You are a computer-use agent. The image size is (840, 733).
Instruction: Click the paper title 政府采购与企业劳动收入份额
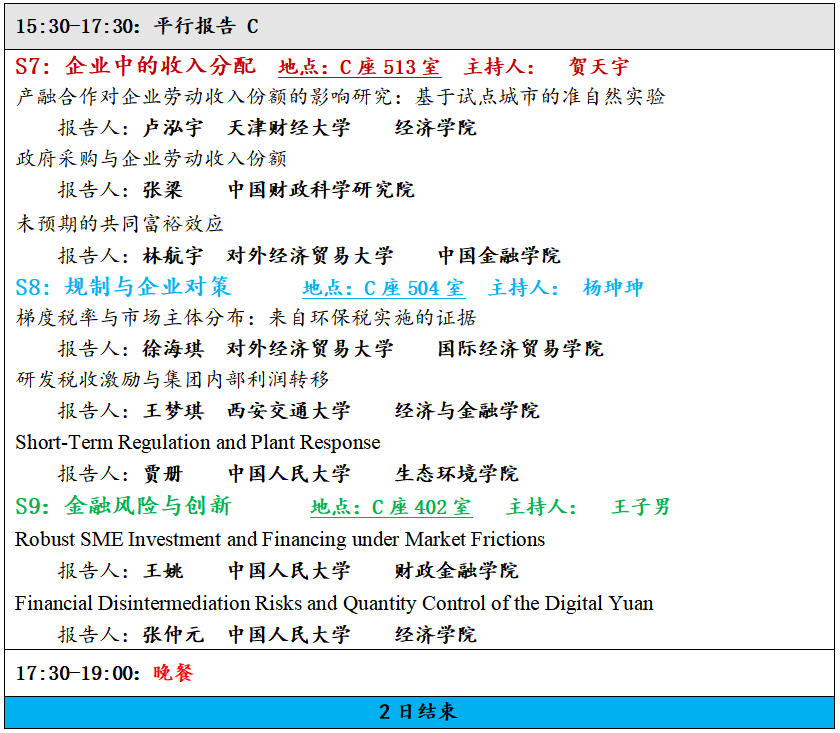152,159
